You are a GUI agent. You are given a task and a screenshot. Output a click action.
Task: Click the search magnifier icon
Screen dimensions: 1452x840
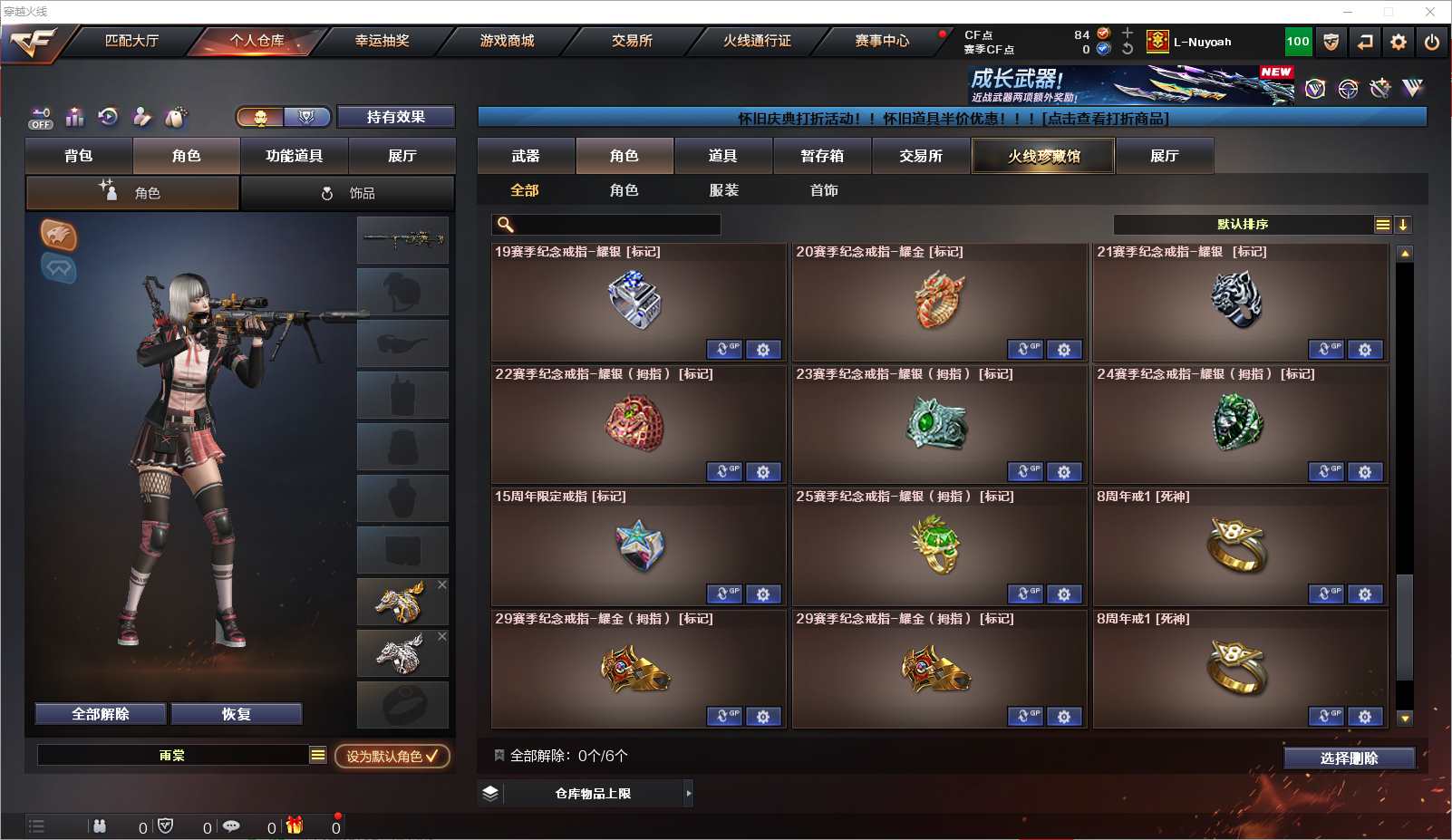point(506,225)
